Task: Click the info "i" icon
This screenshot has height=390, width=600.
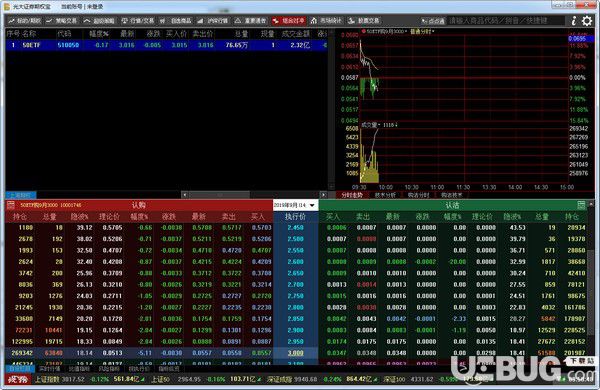Action: pos(574,21)
